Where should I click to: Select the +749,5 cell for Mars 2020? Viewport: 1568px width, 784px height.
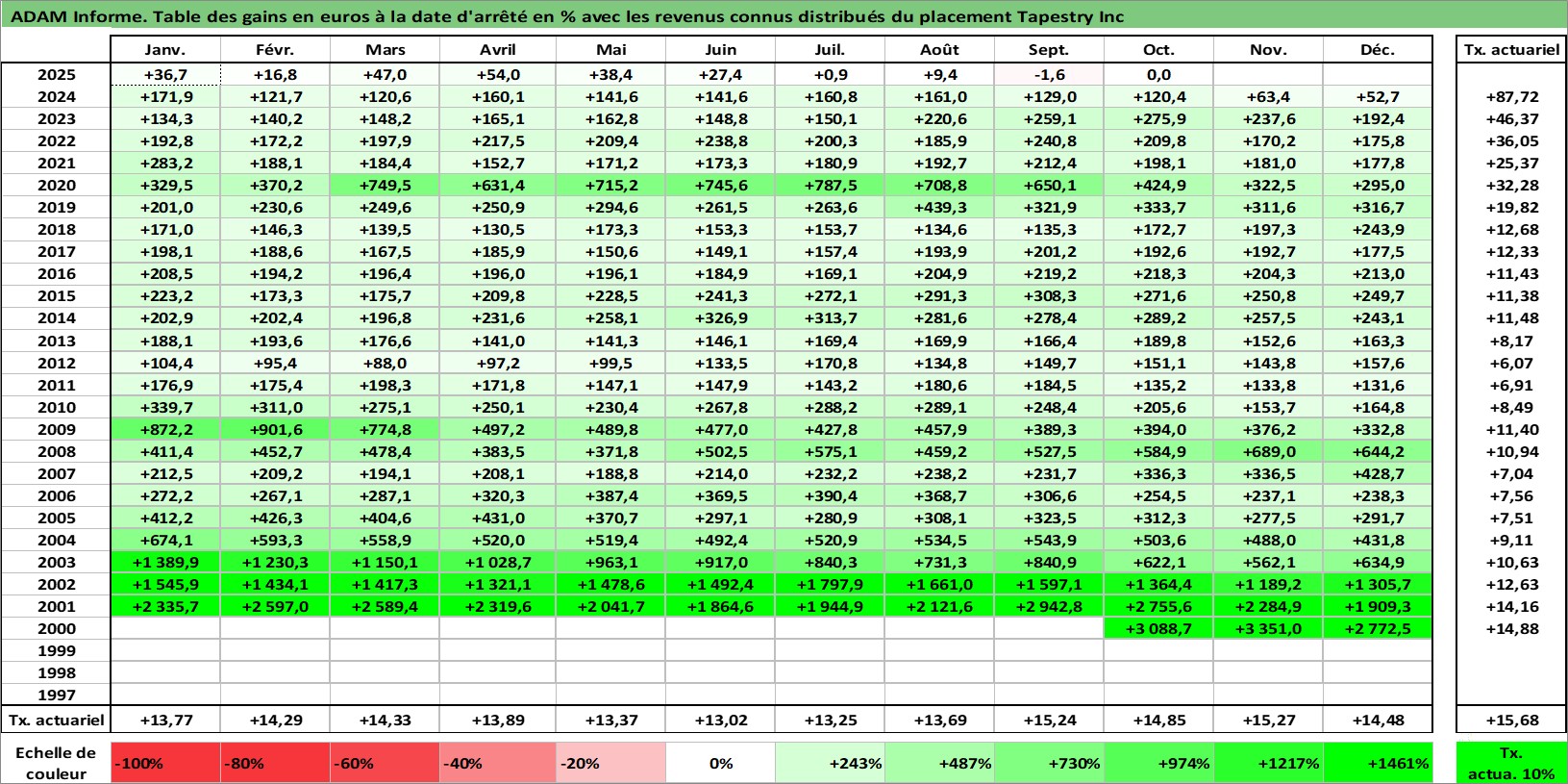pyautogui.click(x=385, y=186)
